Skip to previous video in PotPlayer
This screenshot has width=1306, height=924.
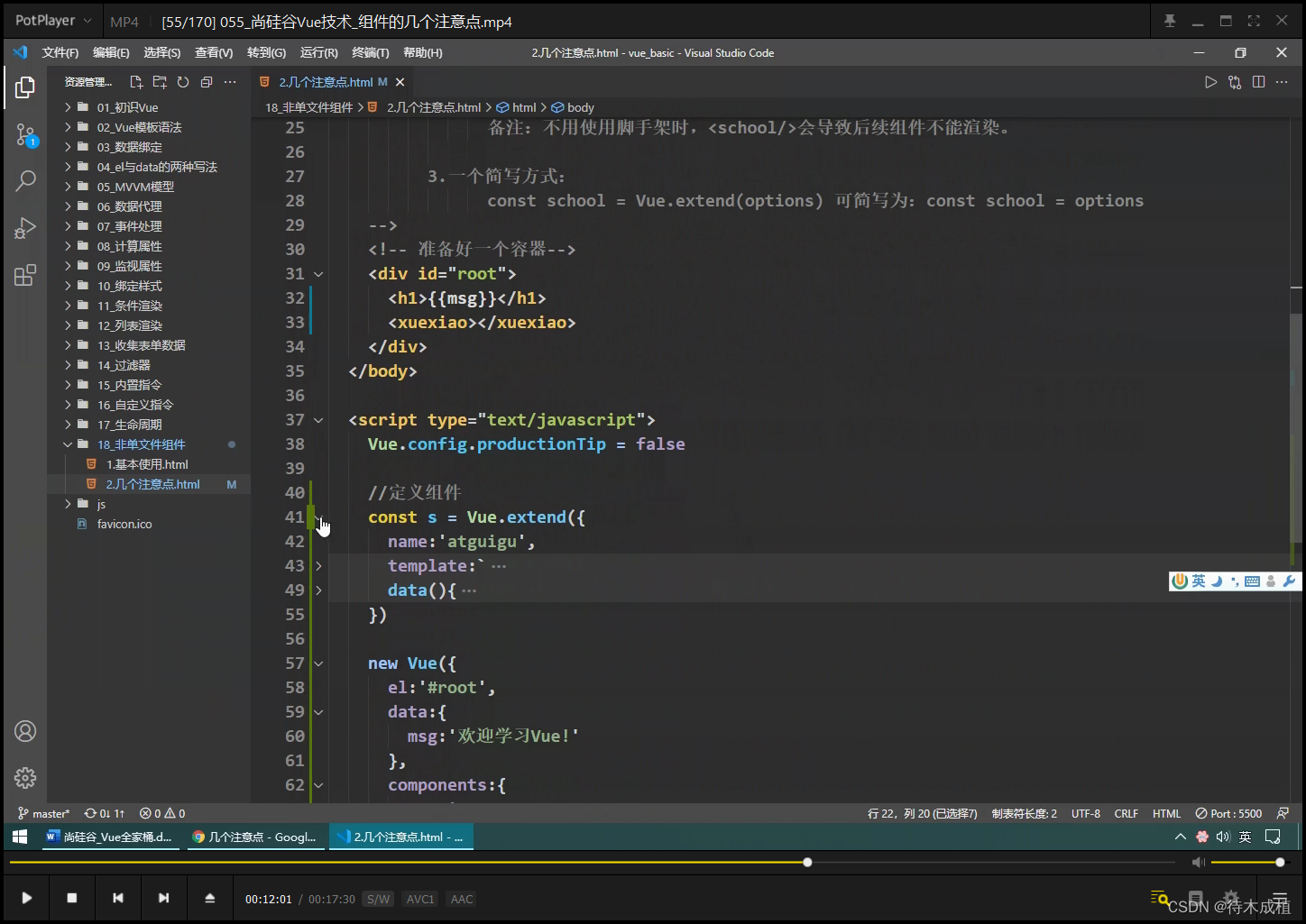(x=118, y=898)
